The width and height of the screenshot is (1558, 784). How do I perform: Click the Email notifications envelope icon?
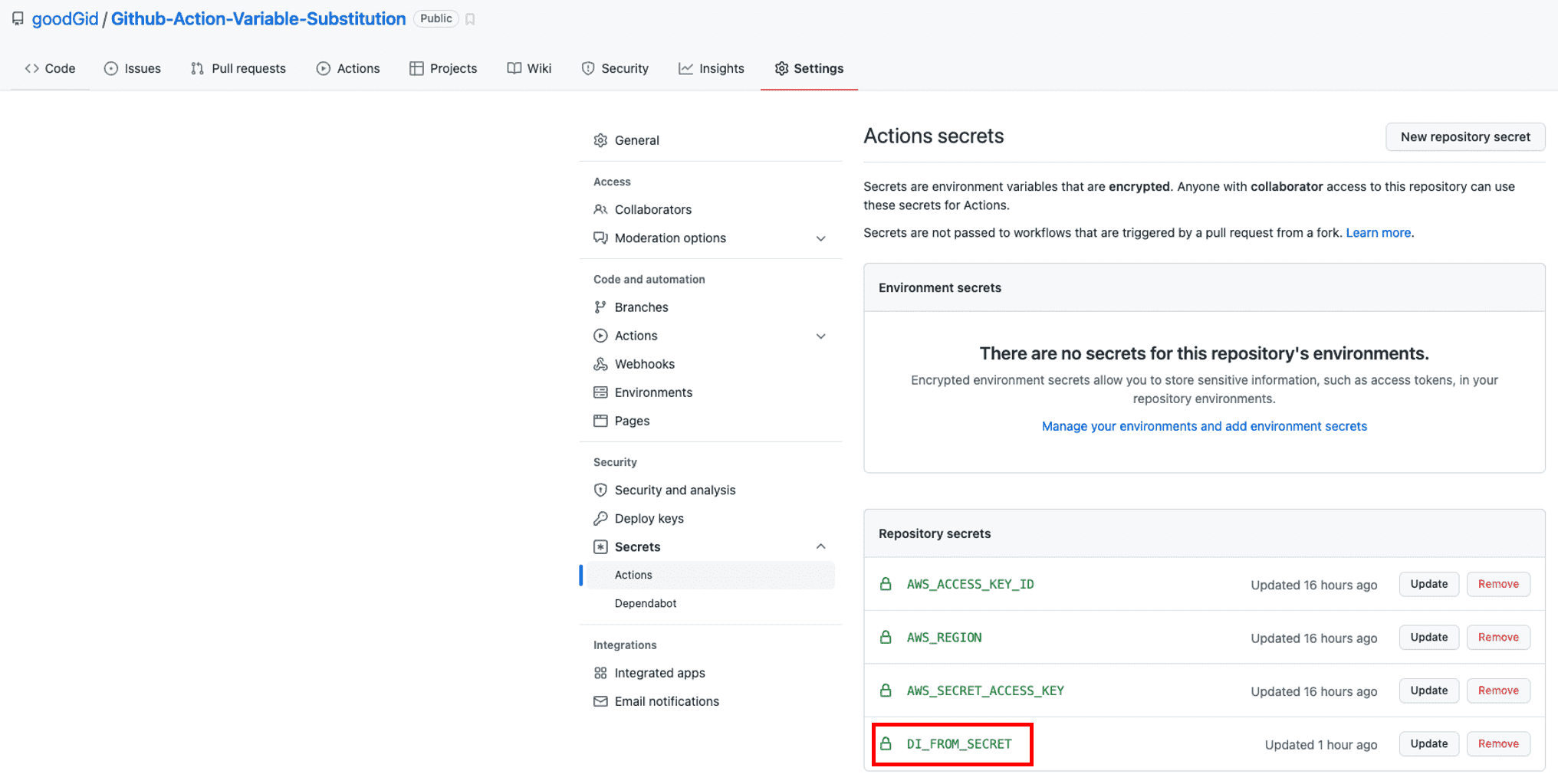pos(600,701)
